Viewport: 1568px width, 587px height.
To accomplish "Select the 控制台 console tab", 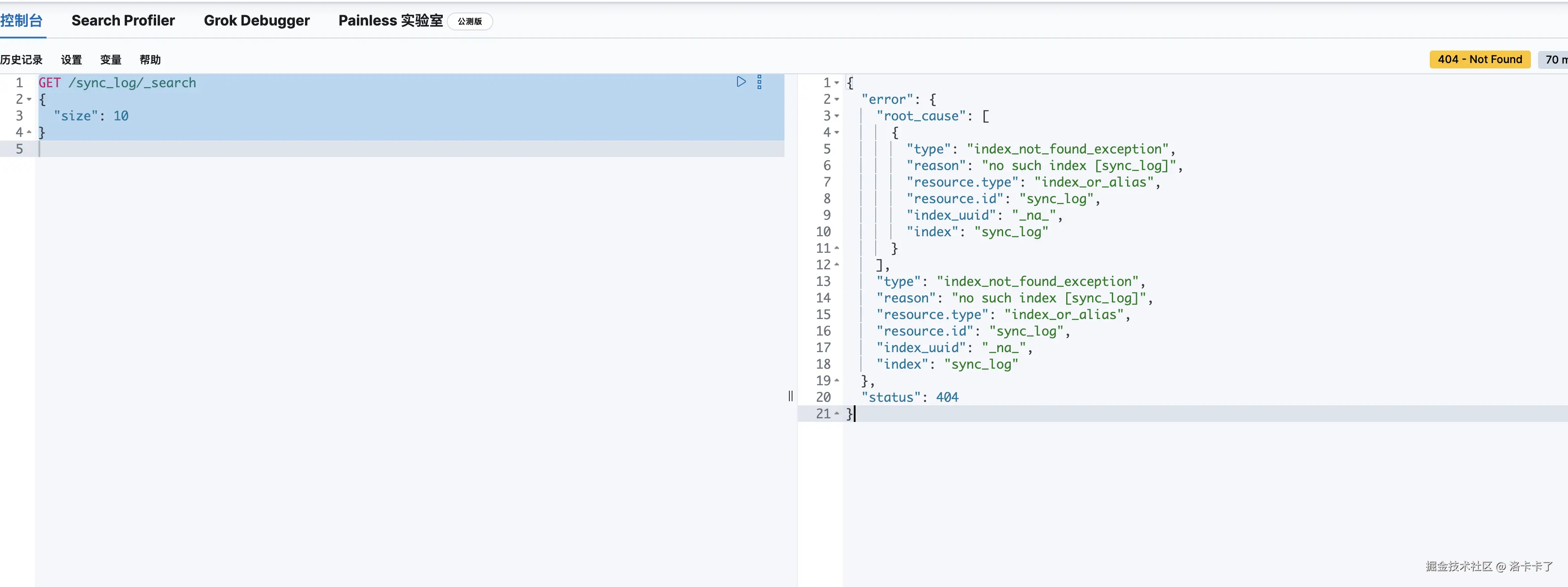I will click(21, 21).
